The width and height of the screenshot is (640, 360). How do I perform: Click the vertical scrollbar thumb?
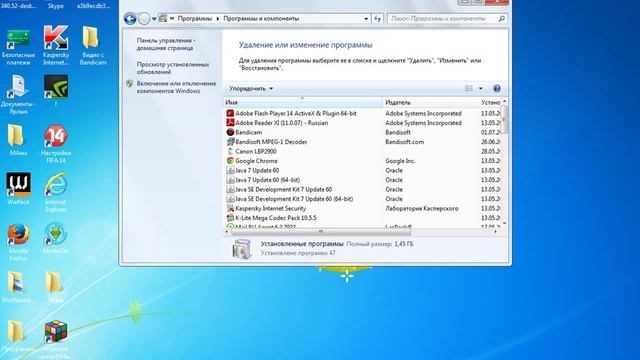click(x=504, y=119)
